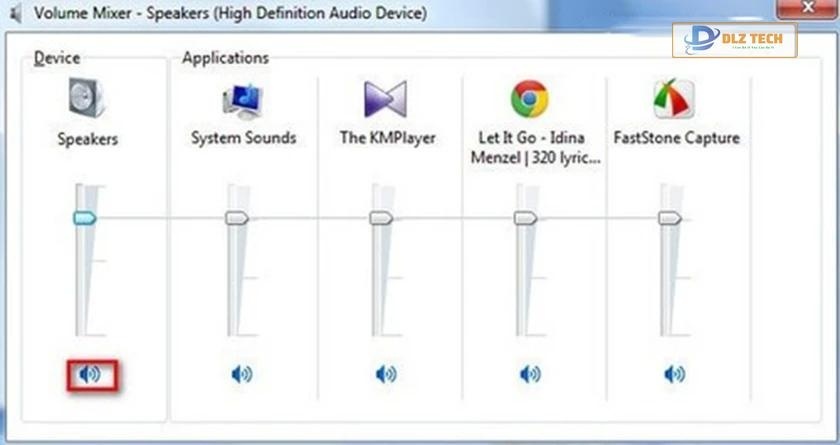The image size is (840, 445).
Task: Click the Chrome volume slider handle
Action: 525,218
